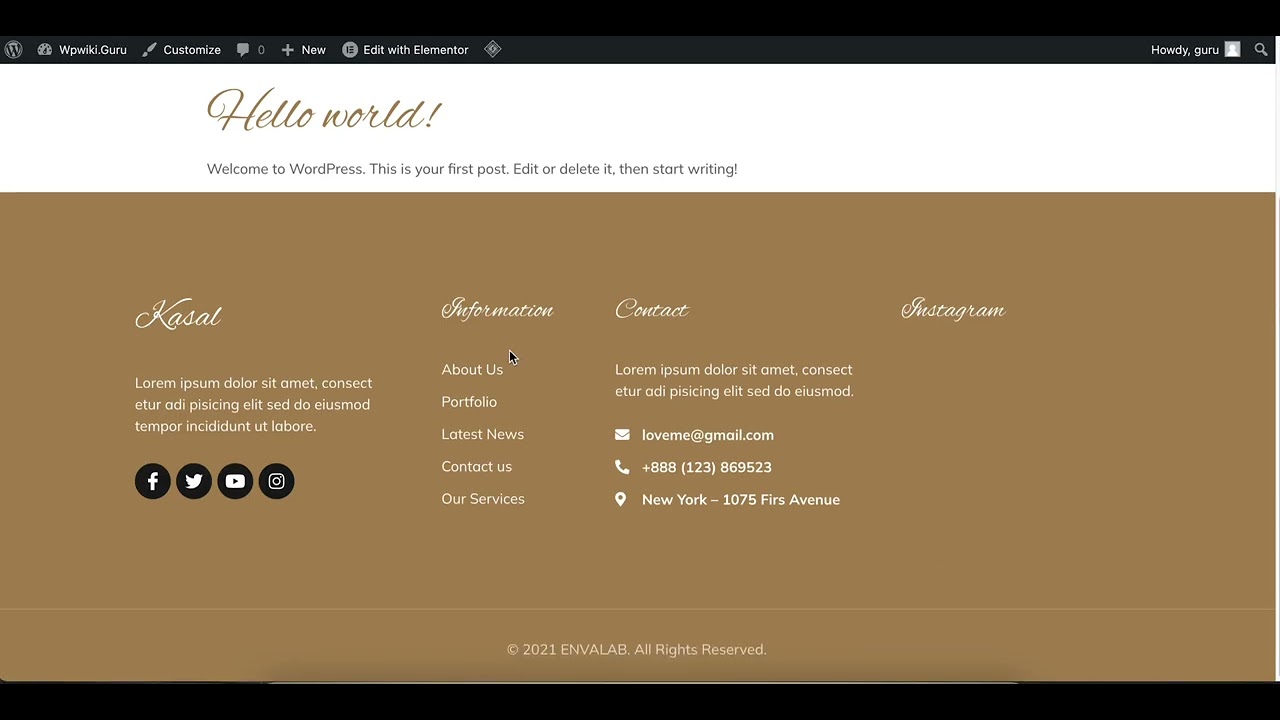Image resolution: width=1280 pixels, height=720 pixels.
Task: Open the Contact us footer link
Action: tap(476, 466)
